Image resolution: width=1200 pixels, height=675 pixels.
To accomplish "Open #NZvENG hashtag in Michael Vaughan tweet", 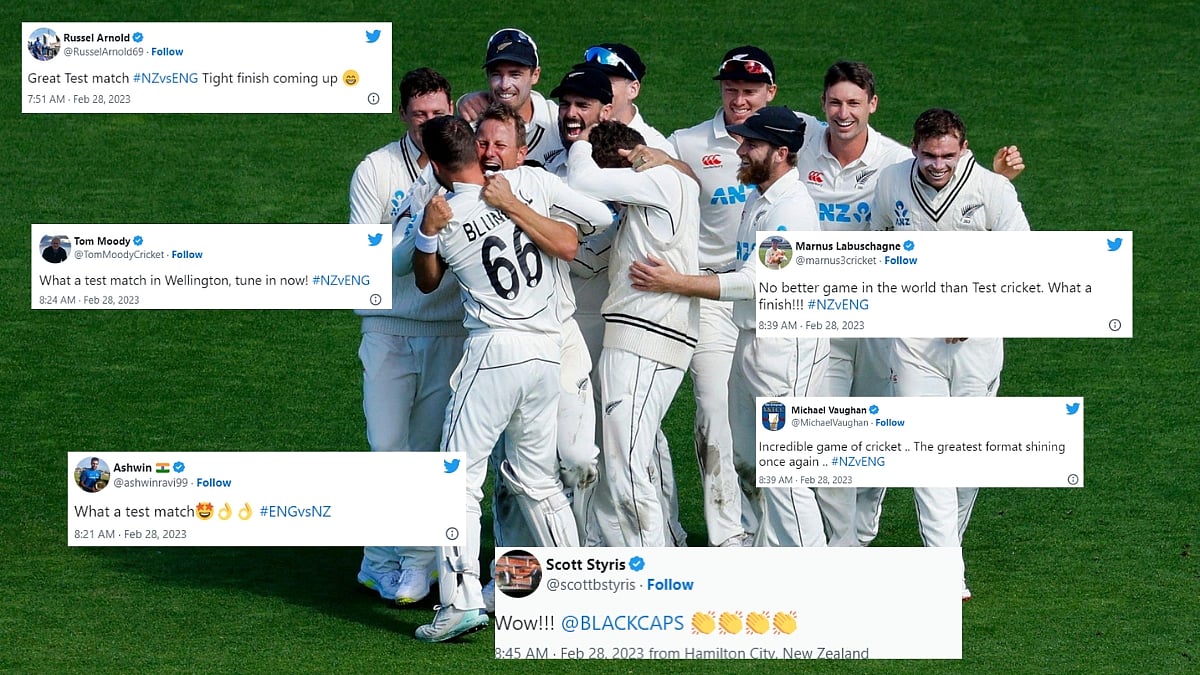I will 858,461.
